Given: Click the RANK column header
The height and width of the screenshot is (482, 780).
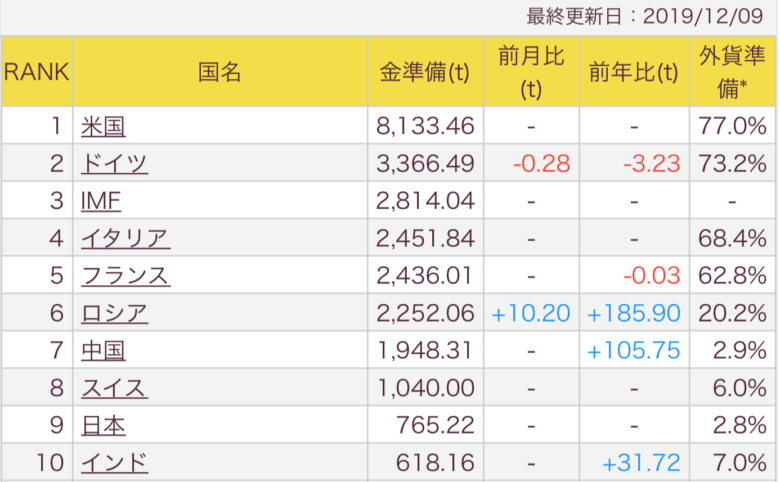Looking at the screenshot, I should [37, 72].
